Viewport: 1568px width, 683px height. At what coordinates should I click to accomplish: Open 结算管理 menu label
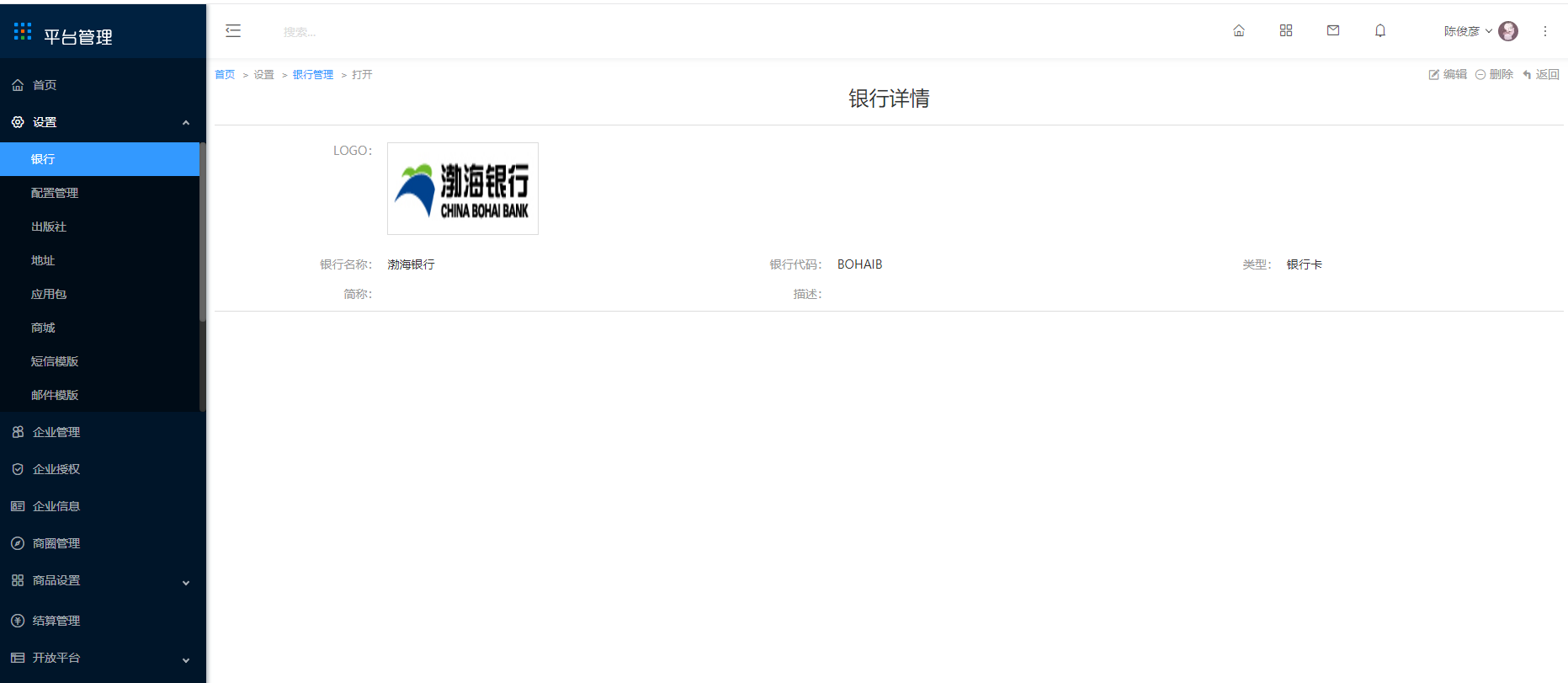(56, 621)
